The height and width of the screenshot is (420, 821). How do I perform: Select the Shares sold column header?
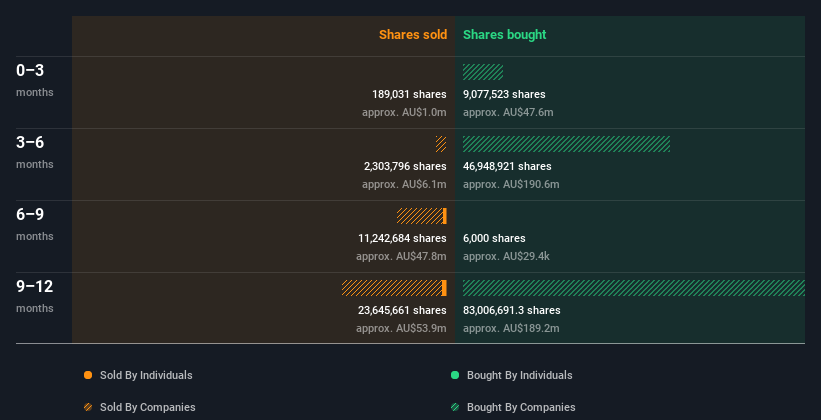[x=413, y=35]
